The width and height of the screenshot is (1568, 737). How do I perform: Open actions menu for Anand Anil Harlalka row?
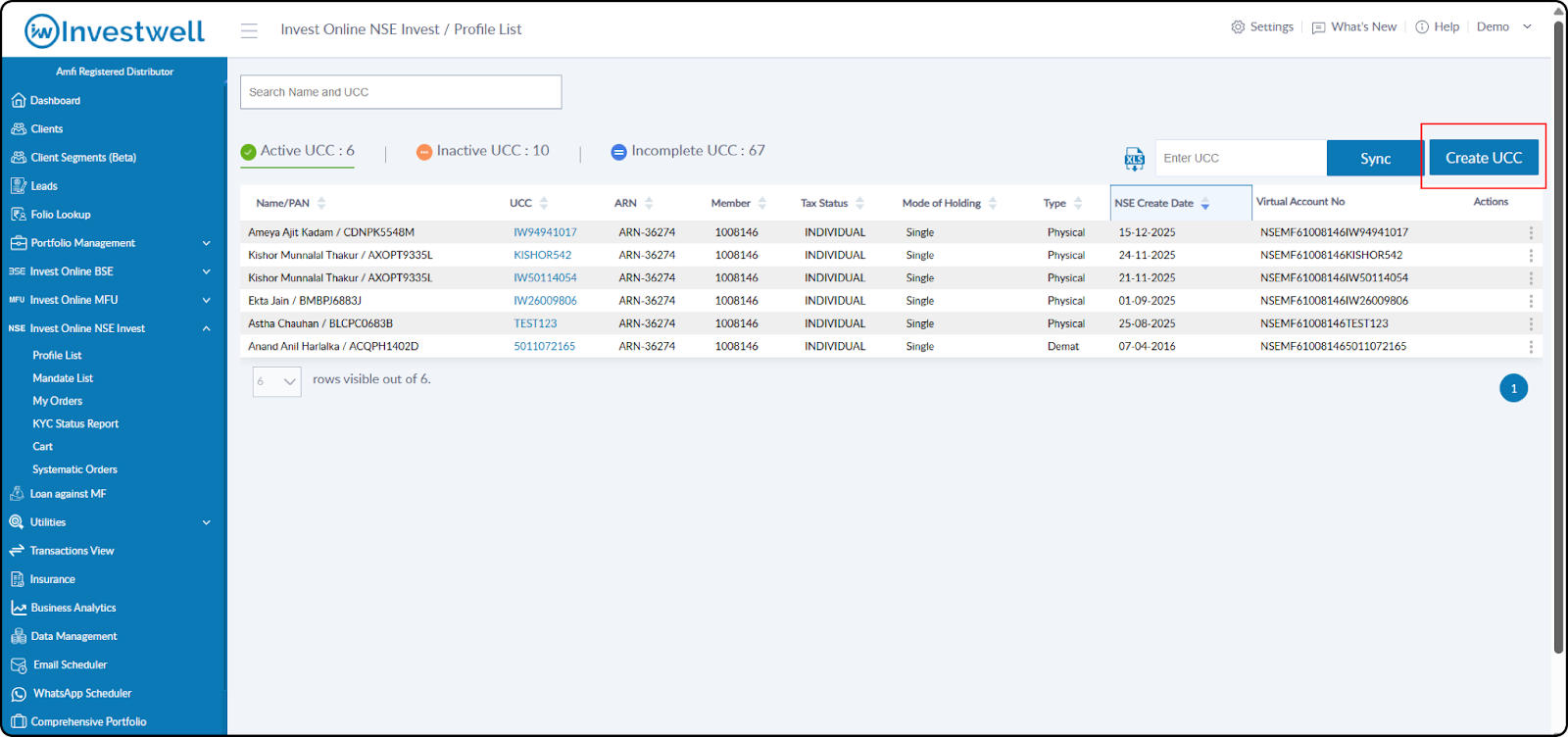(x=1531, y=346)
